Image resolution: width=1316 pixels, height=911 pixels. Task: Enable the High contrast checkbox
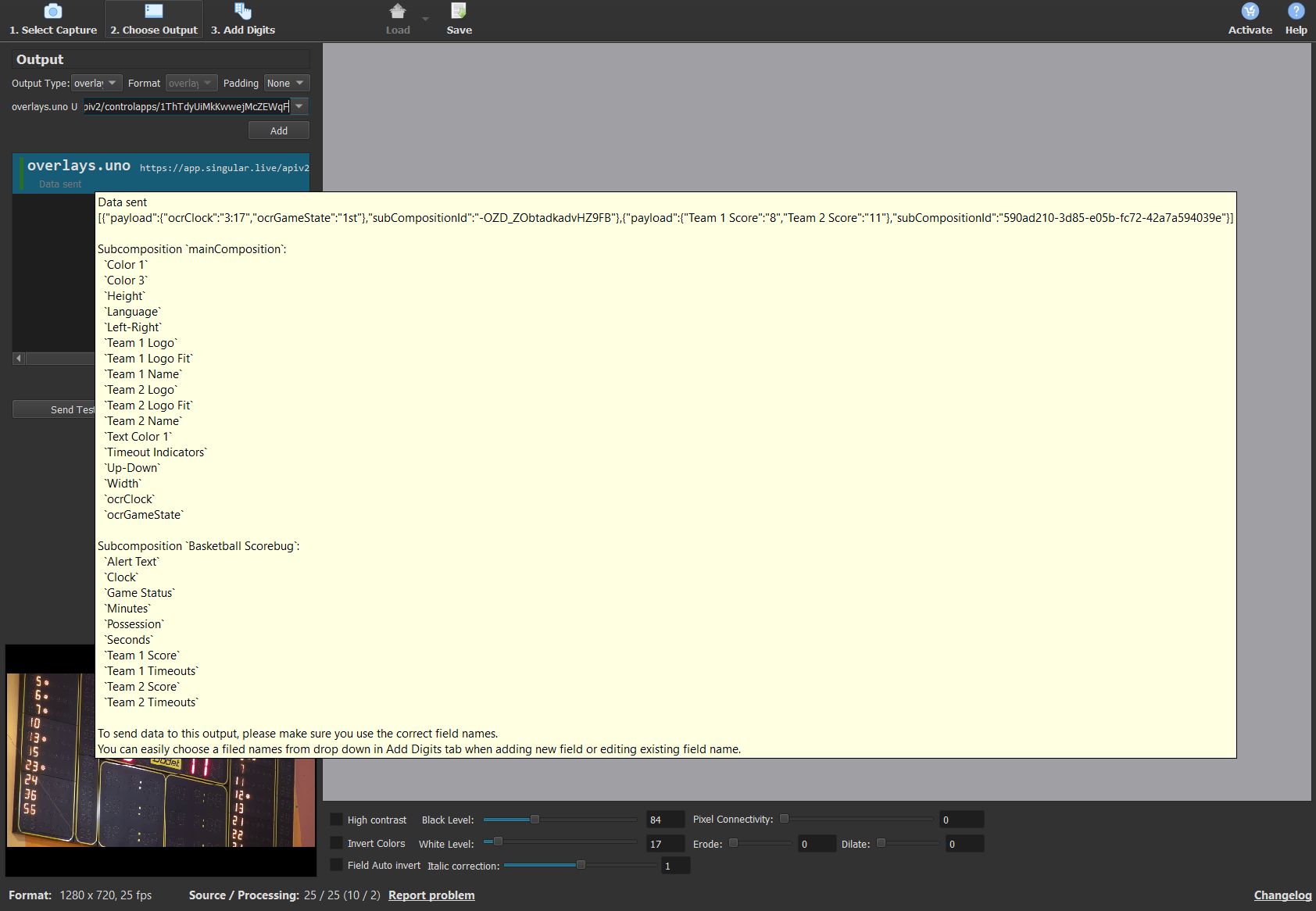pyautogui.click(x=336, y=820)
